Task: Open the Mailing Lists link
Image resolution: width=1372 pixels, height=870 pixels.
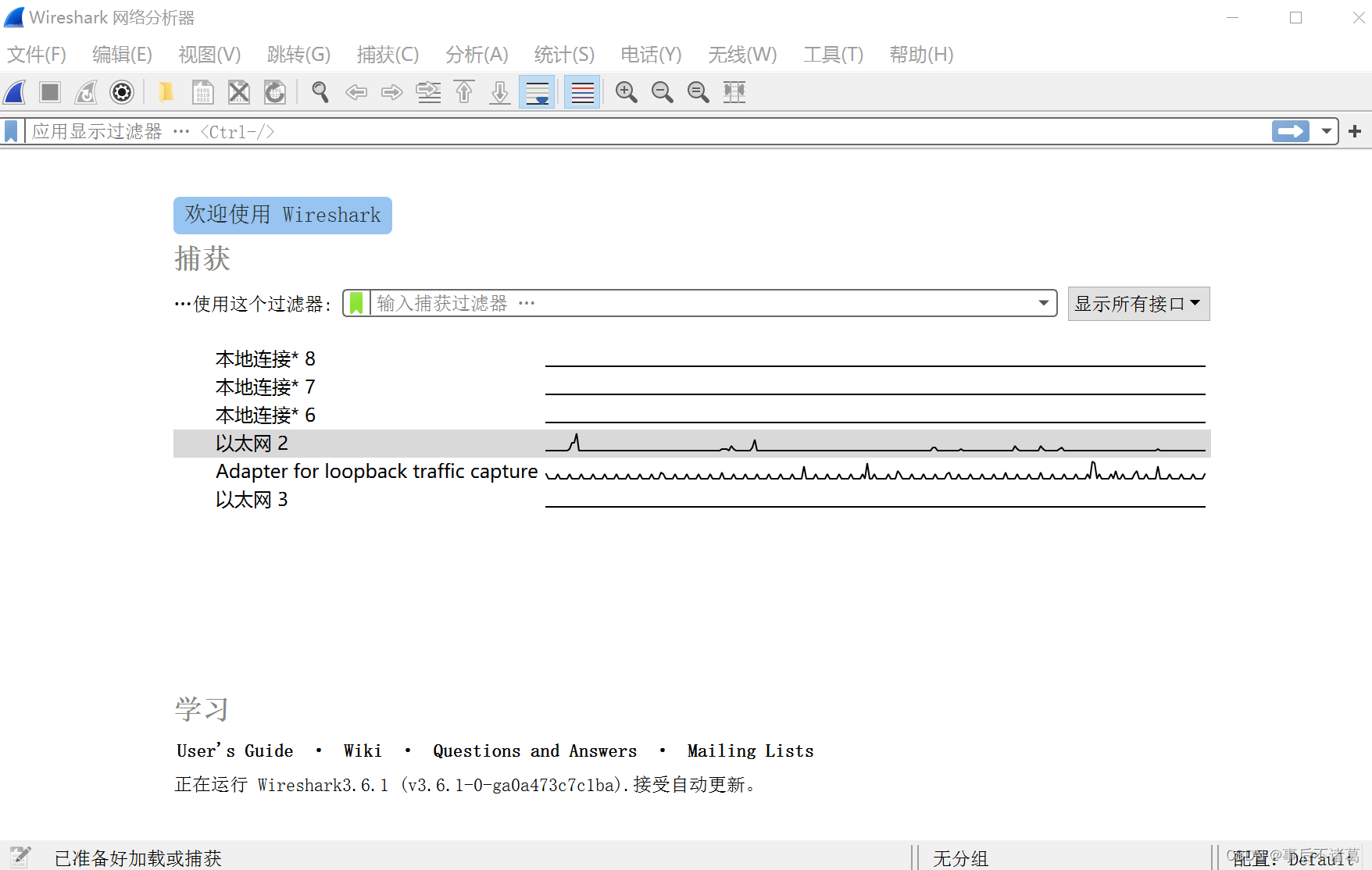Action: pos(750,751)
